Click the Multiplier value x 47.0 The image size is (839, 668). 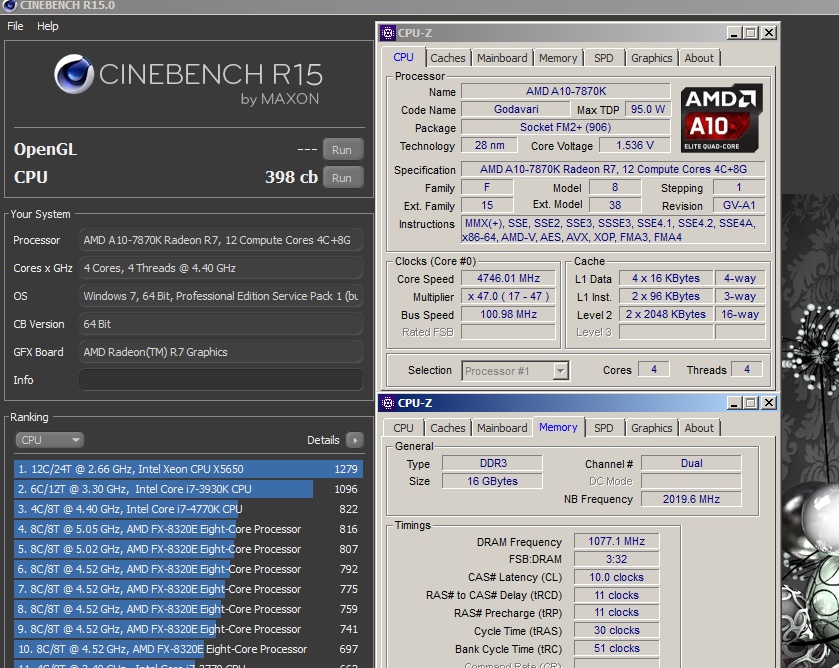point(508,297)
